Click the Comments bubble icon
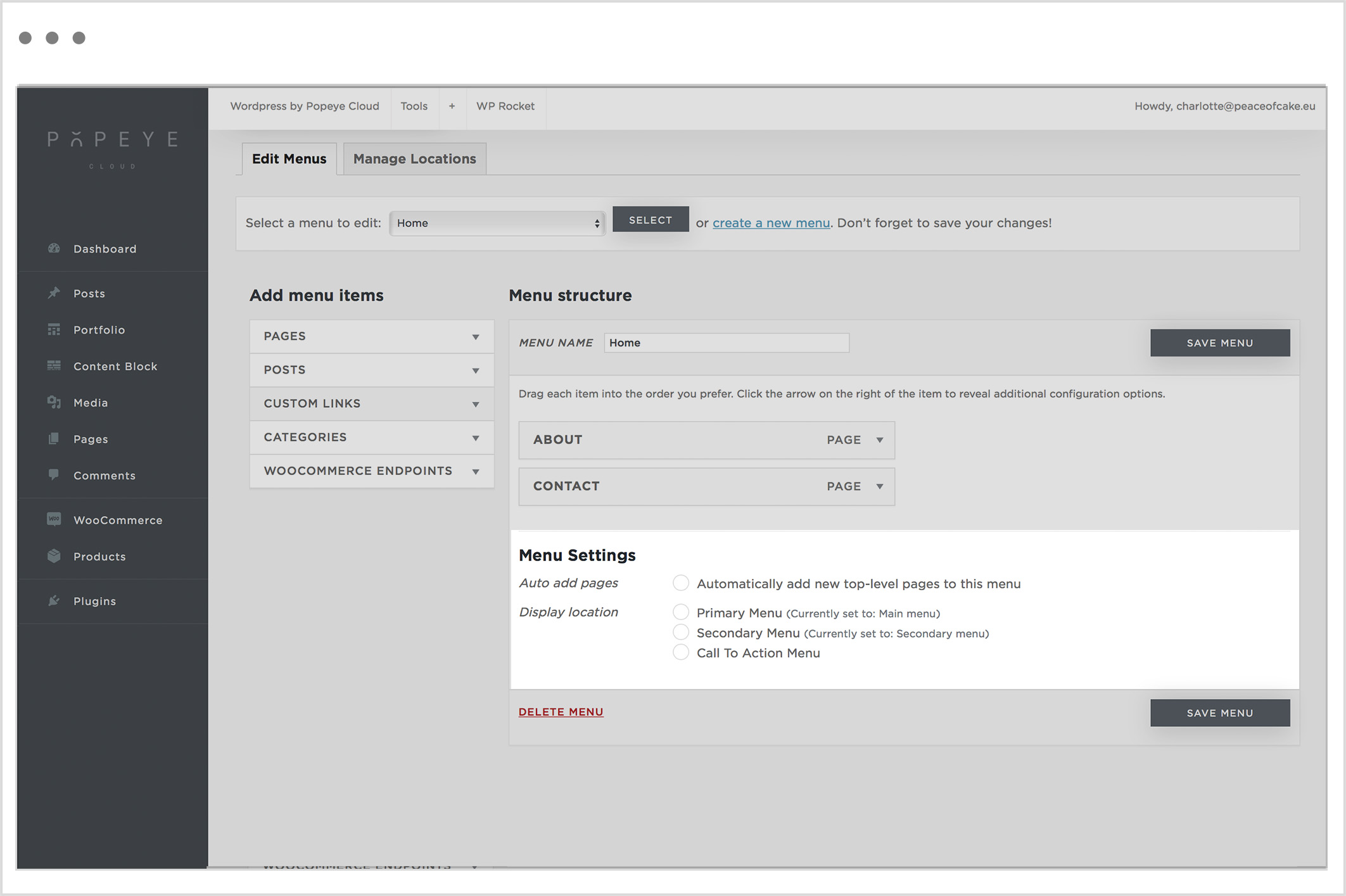 54,475
